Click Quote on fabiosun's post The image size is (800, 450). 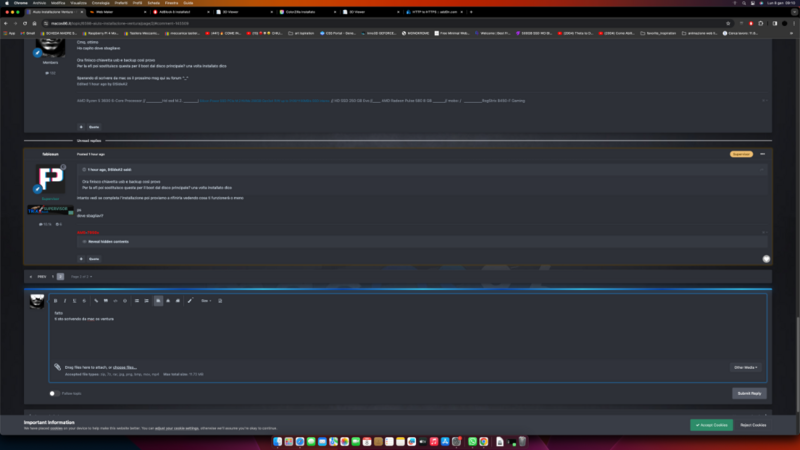pos(94,259)
